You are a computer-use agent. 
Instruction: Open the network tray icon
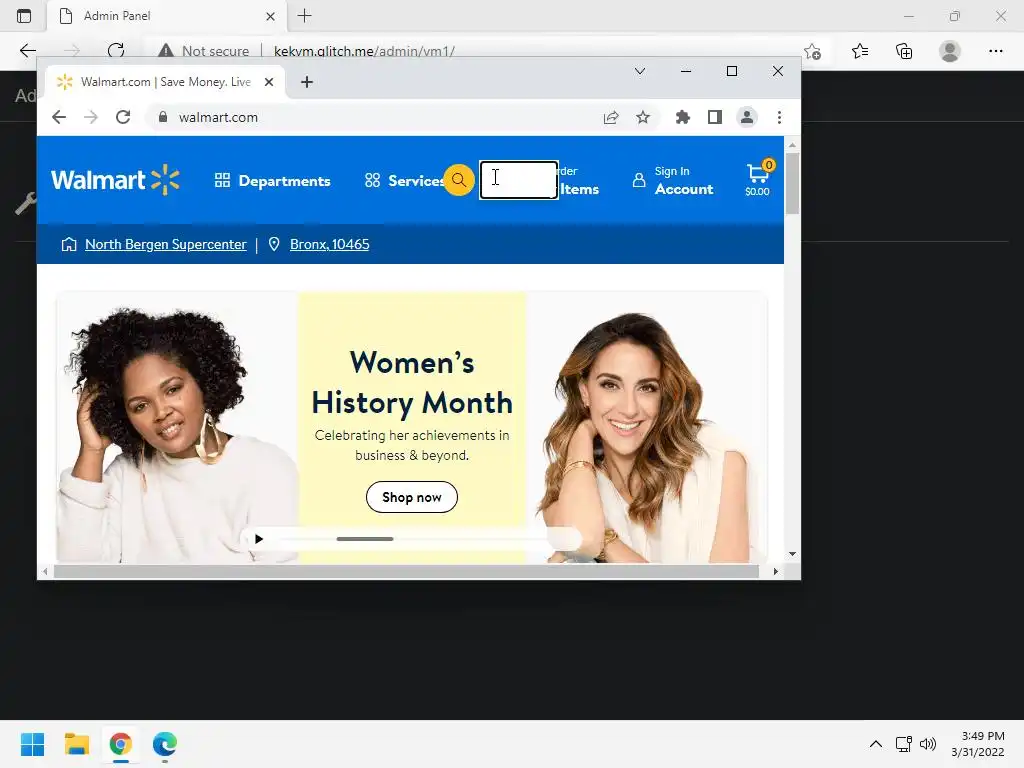coord(904,744)
